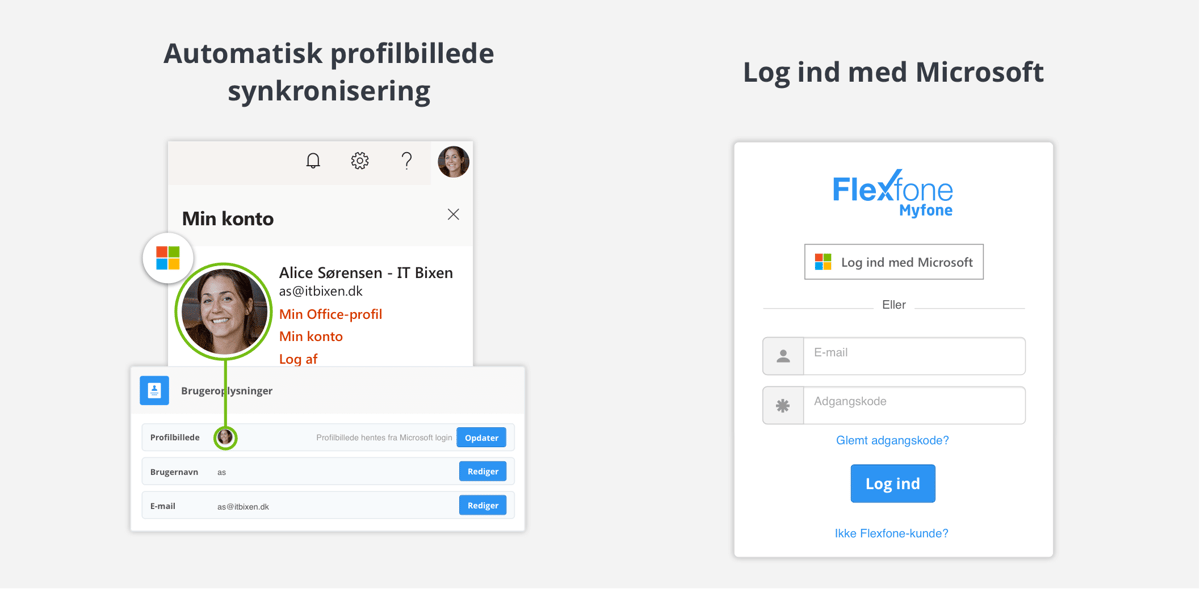Click the notification bell icon

pyautogui.click(x=313, y=160)
